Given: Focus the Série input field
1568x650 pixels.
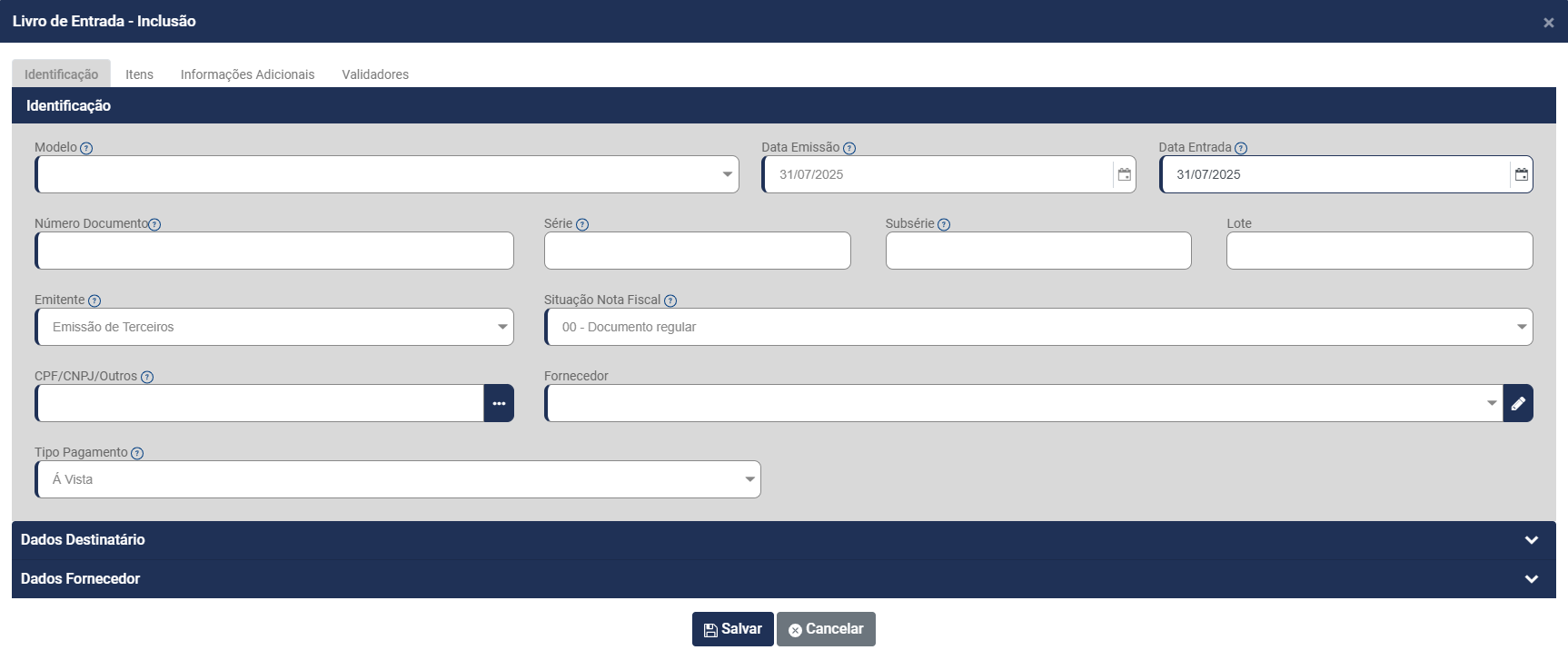Looking at the screenshot, I should [x=698, y=251].
